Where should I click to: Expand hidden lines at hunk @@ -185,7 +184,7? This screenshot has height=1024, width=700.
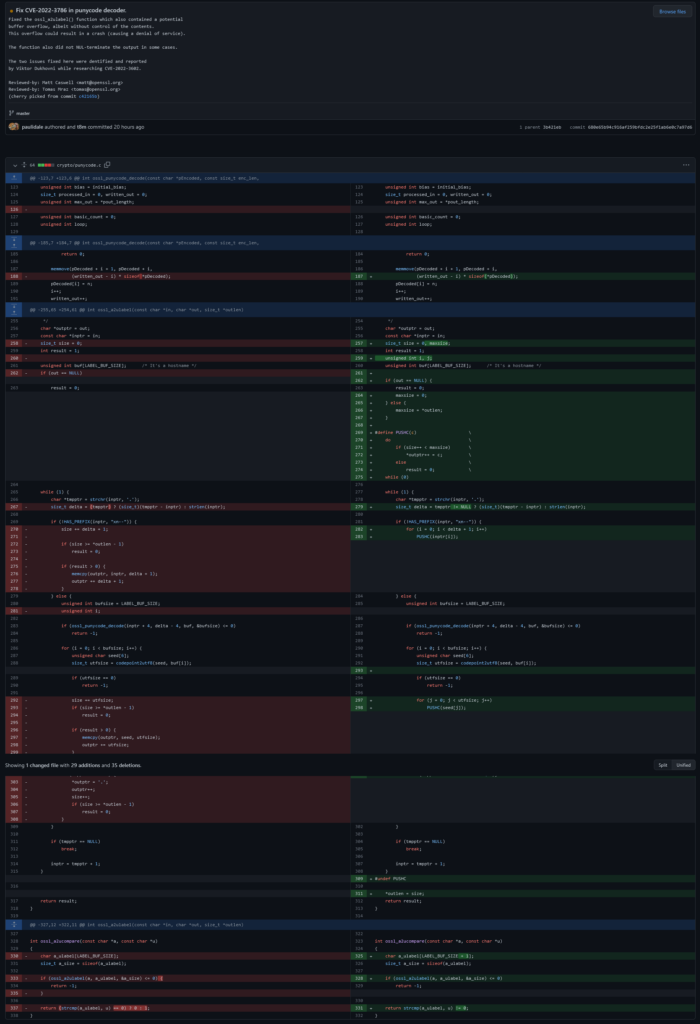(14, 242)
